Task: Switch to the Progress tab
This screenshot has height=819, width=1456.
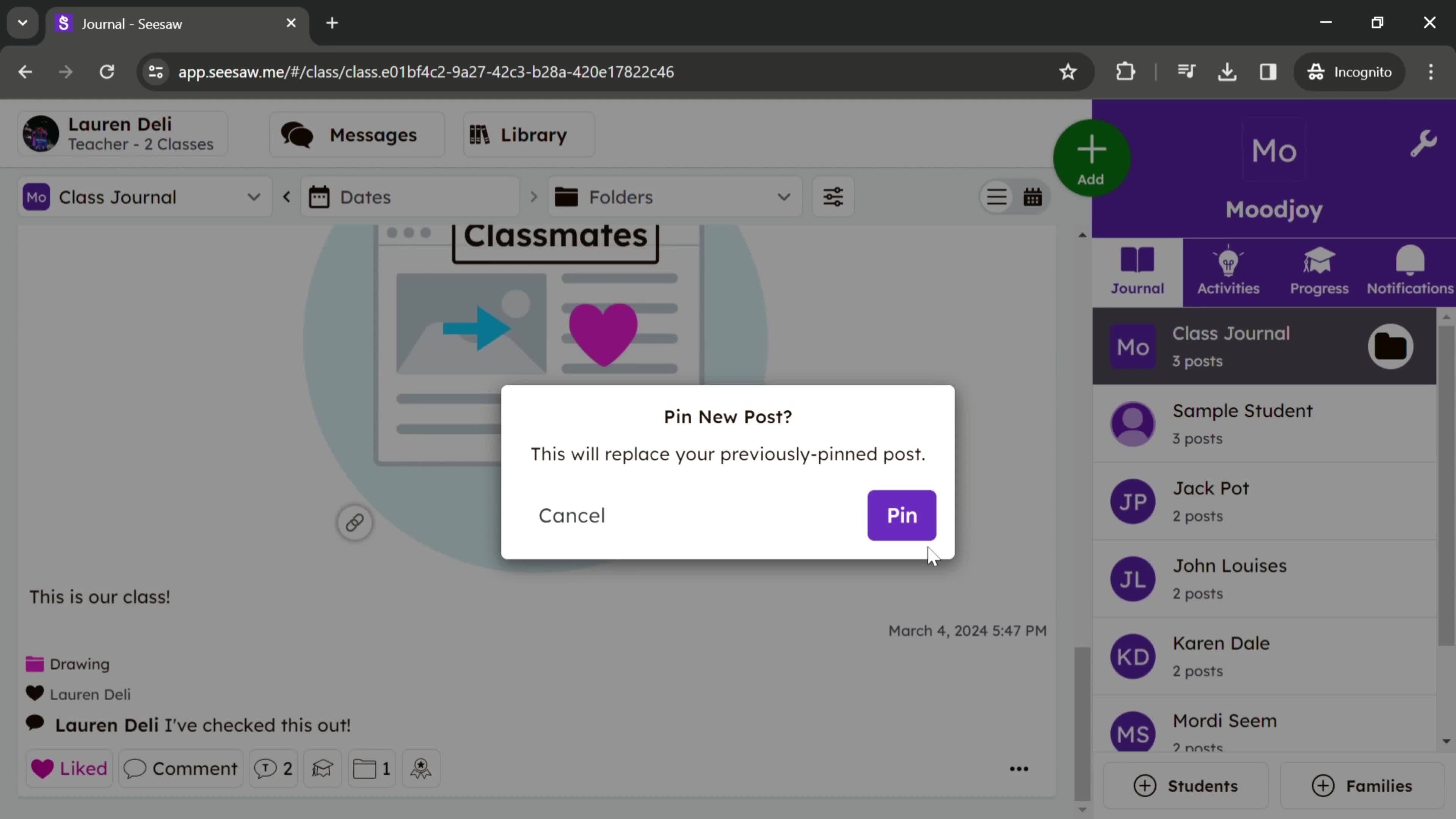Action: click(1319, 272)
